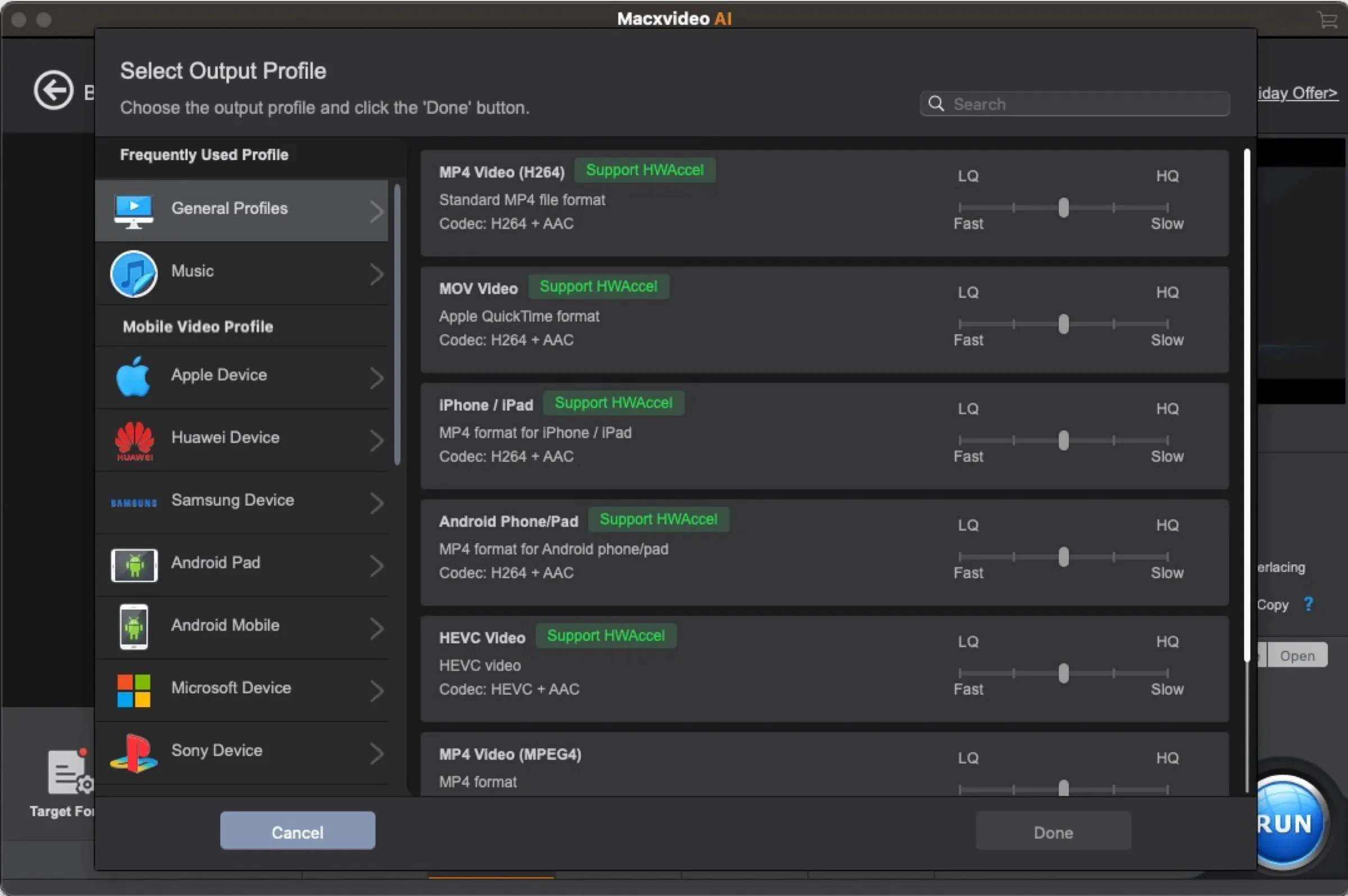Select the Music category icon
The height and width of the screenshot is (896, 1348).
(133, 274)
